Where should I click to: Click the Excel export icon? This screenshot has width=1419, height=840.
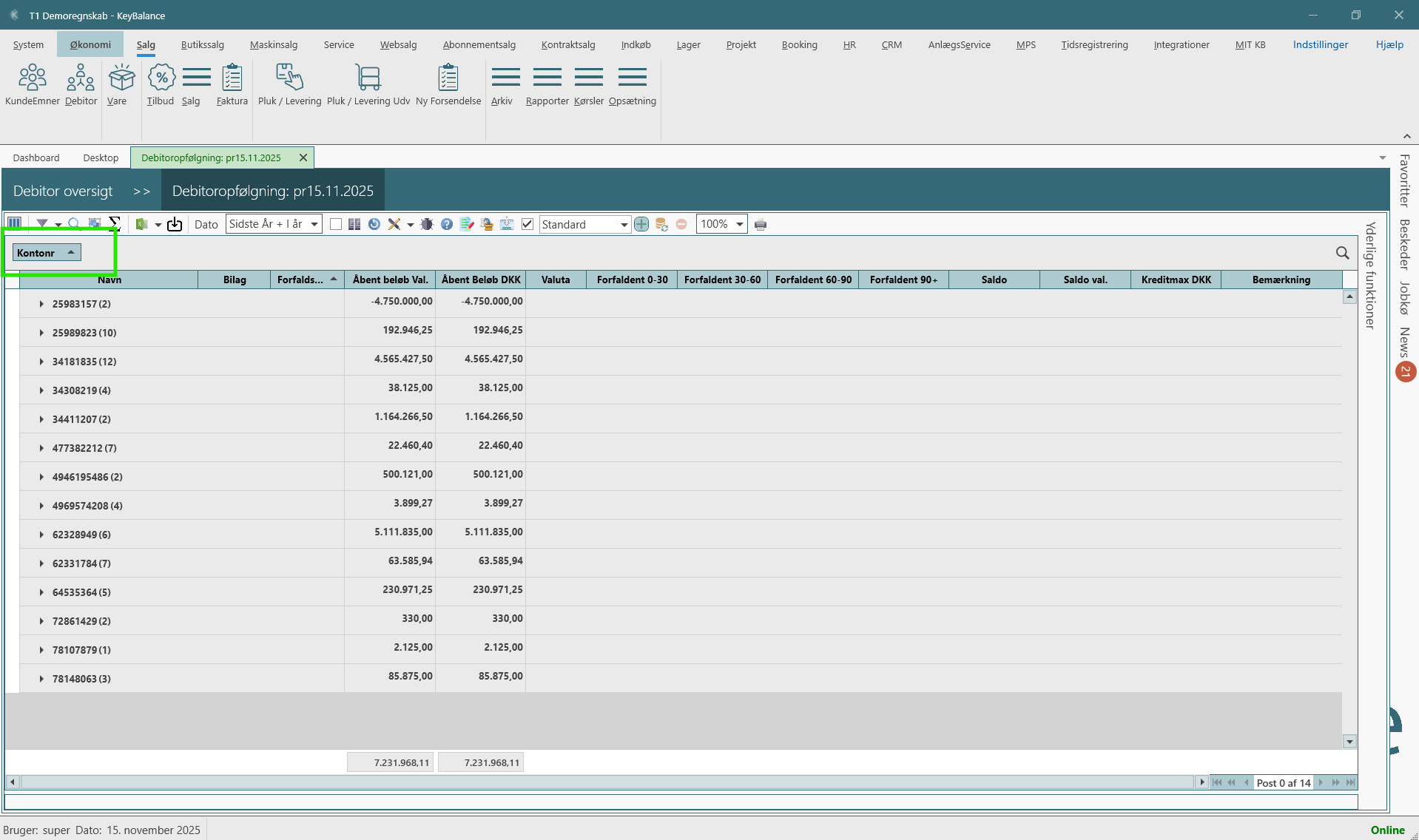tap(142, 225)
